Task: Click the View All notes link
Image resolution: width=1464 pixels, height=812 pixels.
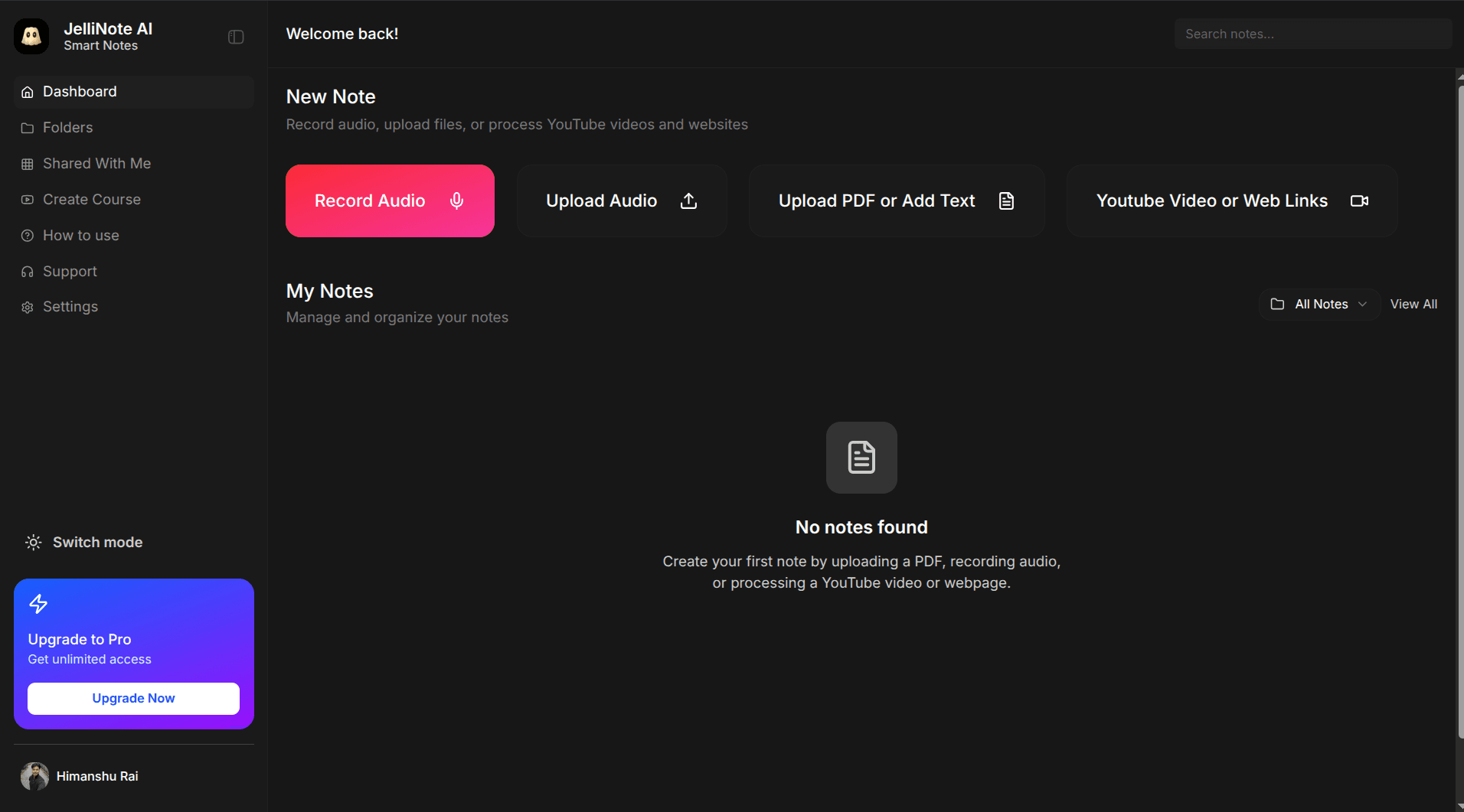Action: tap(1413, 304)
